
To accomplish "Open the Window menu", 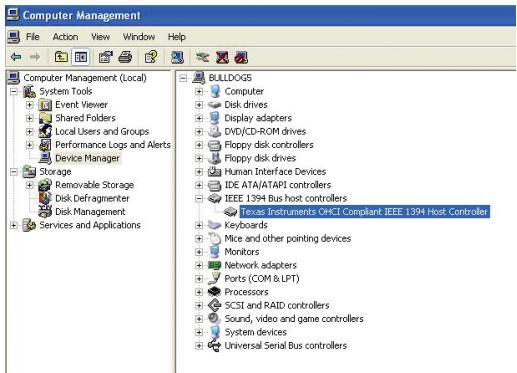I will (x=139, y=37).
